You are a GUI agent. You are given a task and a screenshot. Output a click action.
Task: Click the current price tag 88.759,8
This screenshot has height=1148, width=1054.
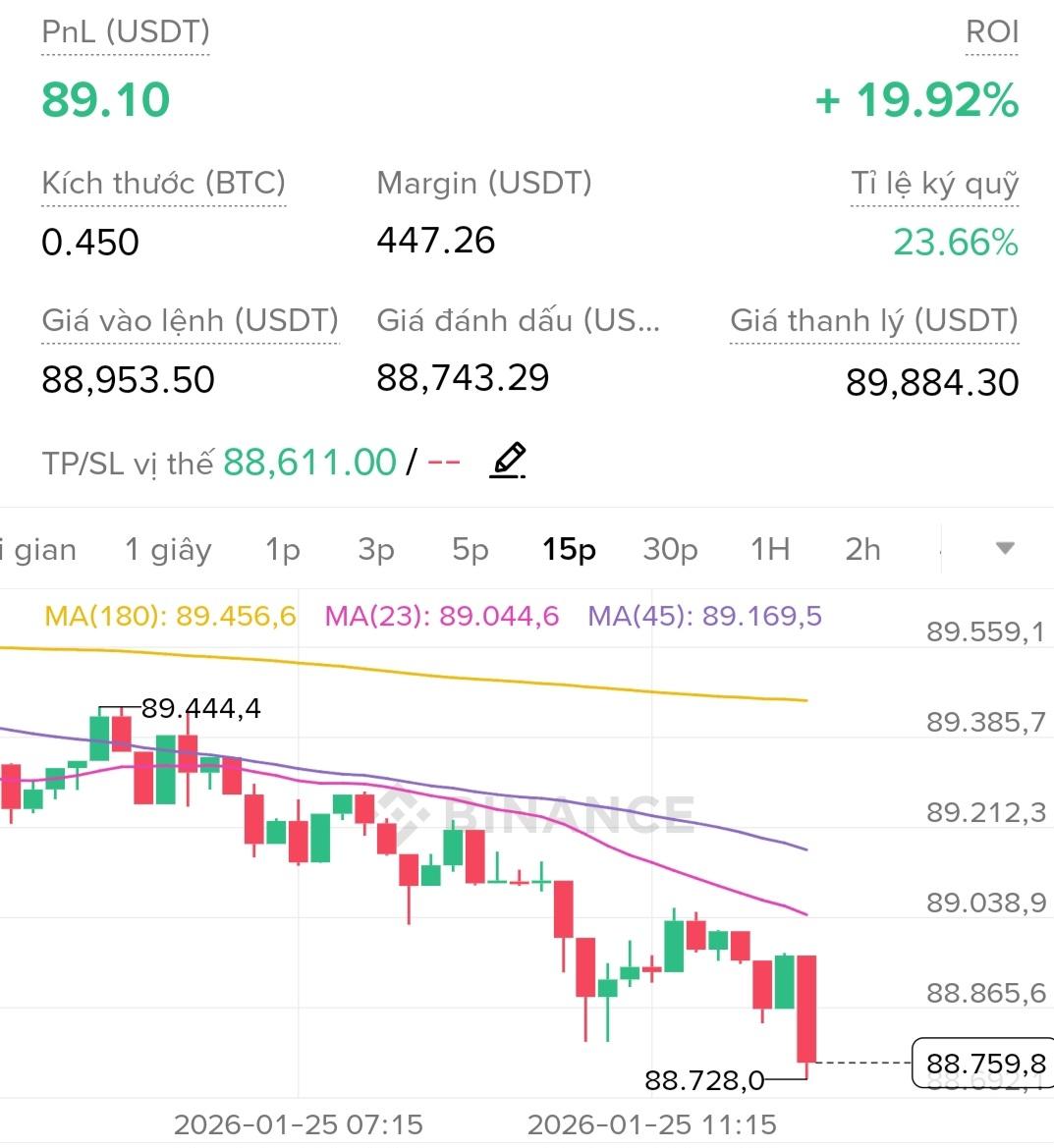(985, 1064)
